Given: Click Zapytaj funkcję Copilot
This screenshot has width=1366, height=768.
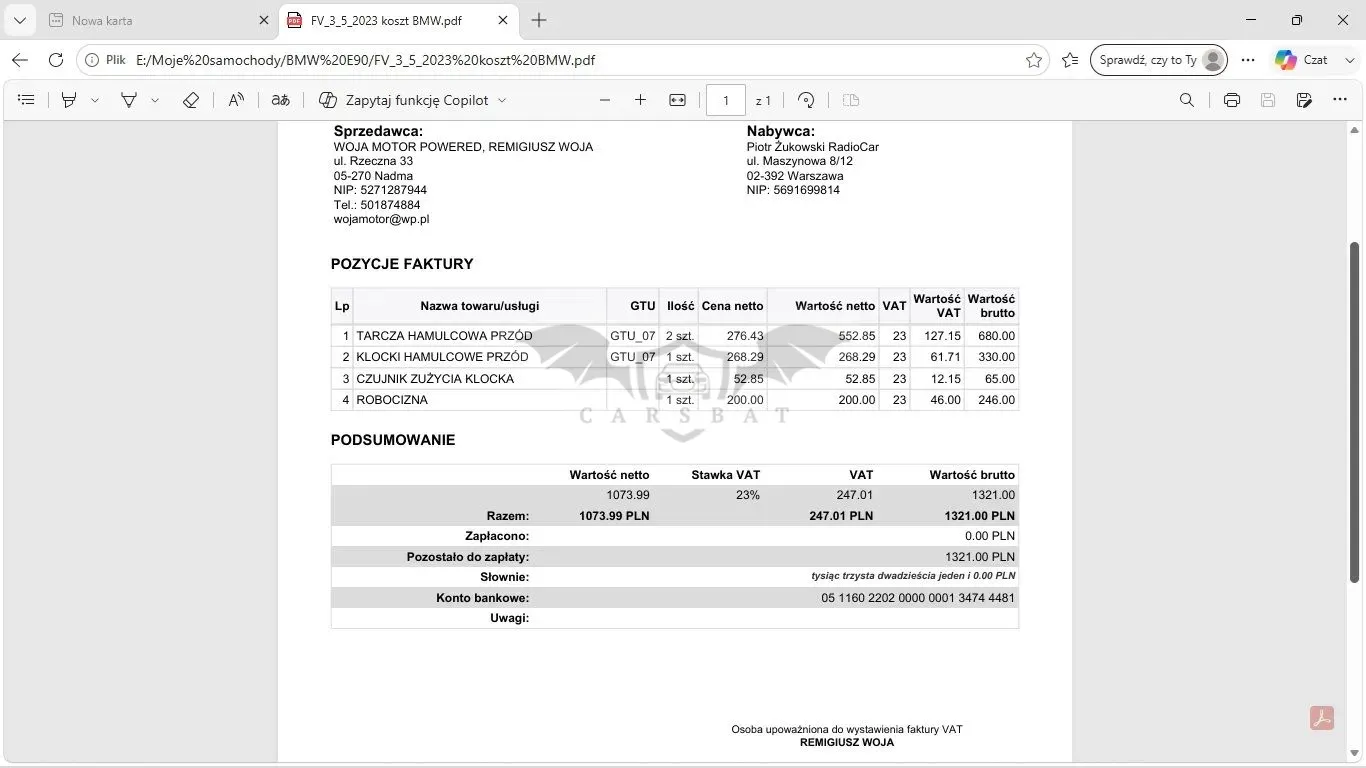Looking at the screenshot, I should pyautogui.click(x=404, y=100).
